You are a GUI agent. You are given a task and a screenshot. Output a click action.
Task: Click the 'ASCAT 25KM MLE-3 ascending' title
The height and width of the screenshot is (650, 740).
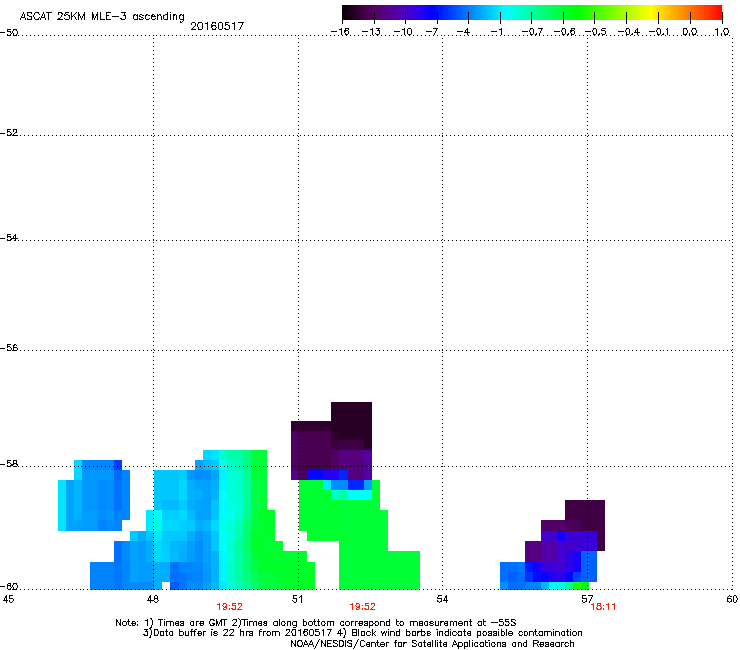[x=102, y=16]
